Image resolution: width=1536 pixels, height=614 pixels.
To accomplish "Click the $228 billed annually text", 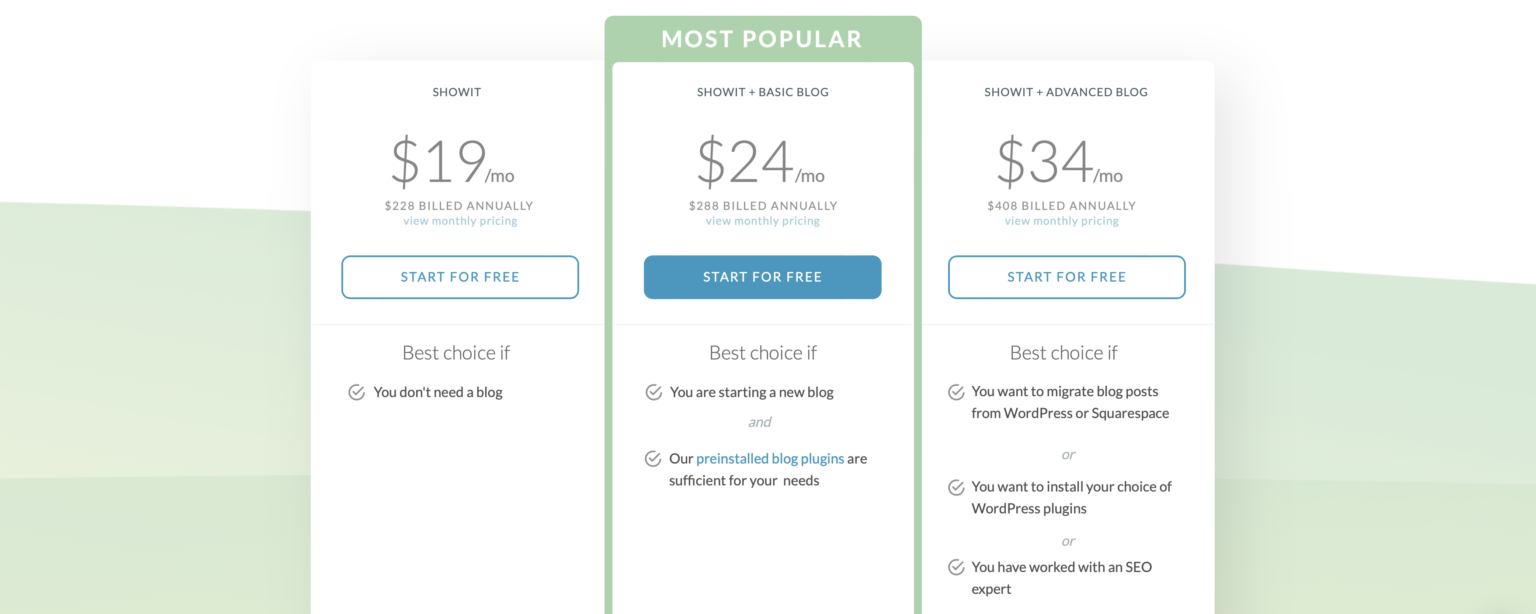I will (x=459, y=206).
